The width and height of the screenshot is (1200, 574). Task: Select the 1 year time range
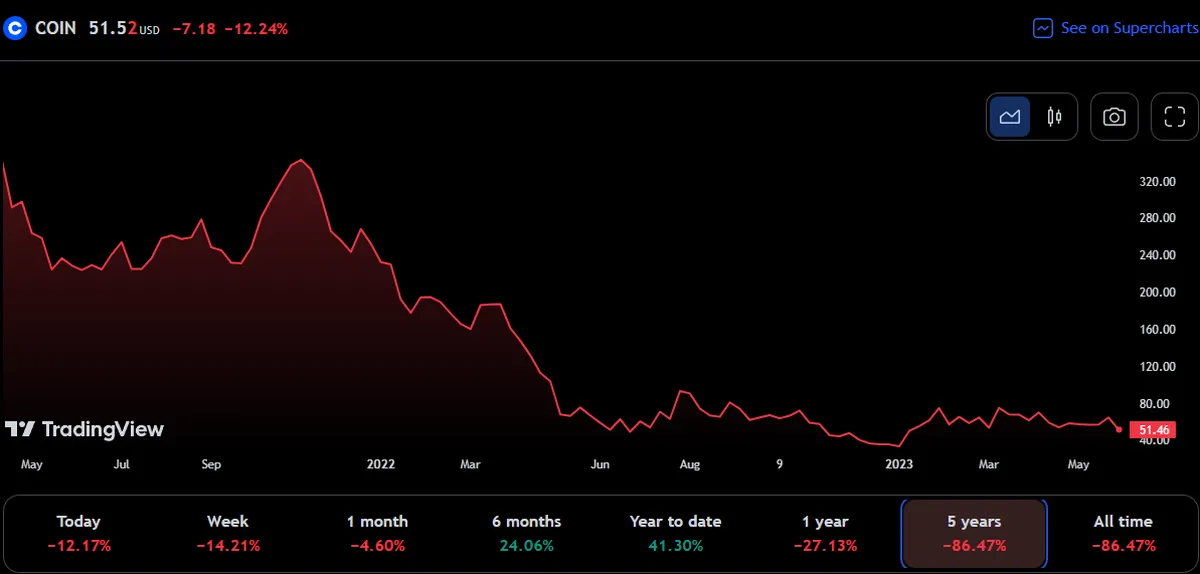[x=824, y=533]
